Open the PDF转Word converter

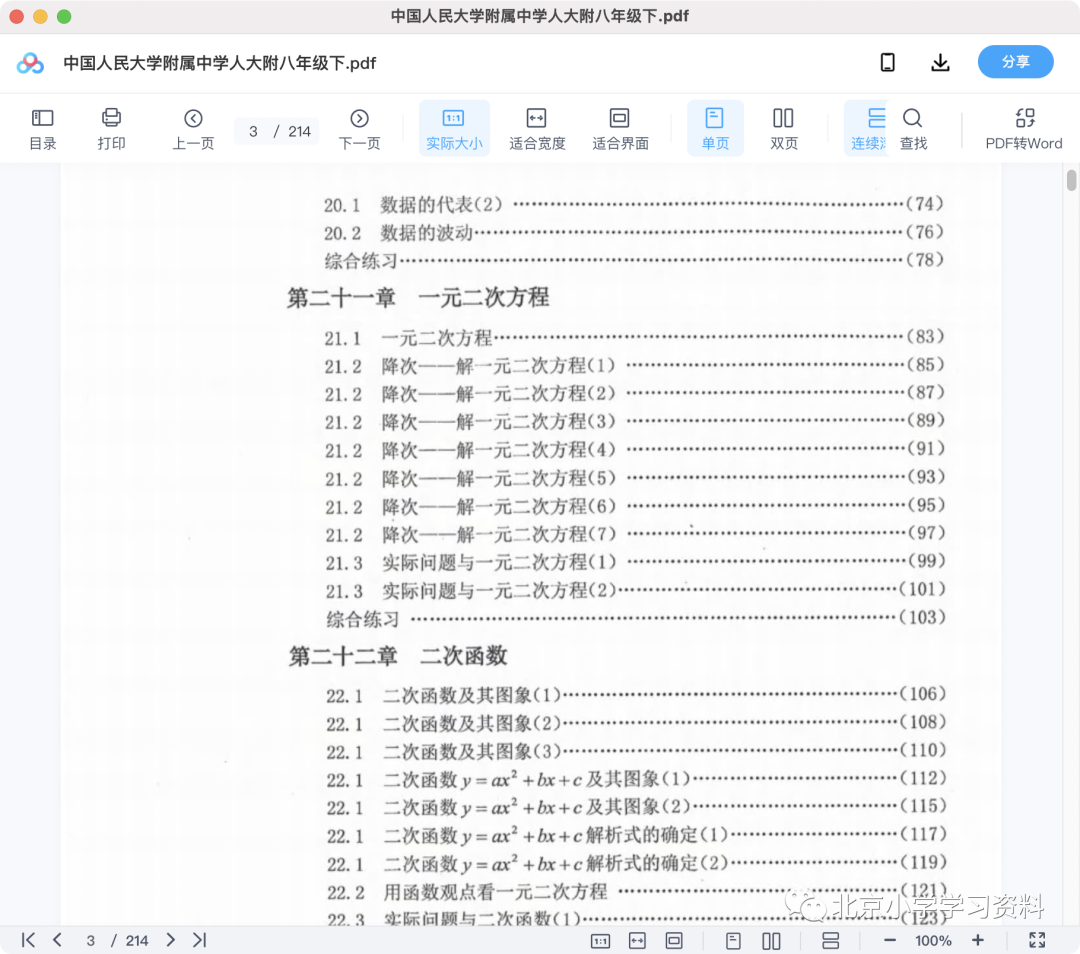[1024, 129]
